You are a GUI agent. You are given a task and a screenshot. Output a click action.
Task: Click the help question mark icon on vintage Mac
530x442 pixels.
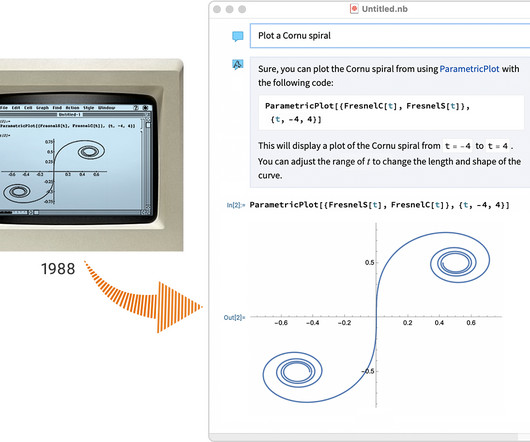tap(136, 108)
